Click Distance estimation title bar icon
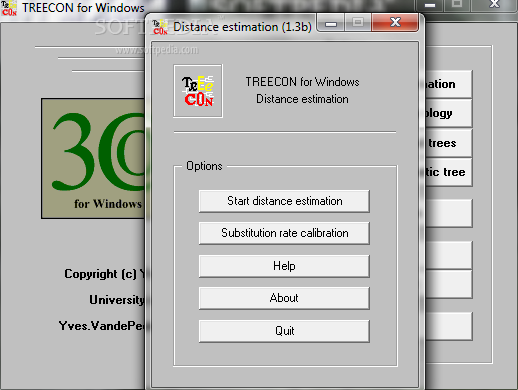 coord(160,27)
